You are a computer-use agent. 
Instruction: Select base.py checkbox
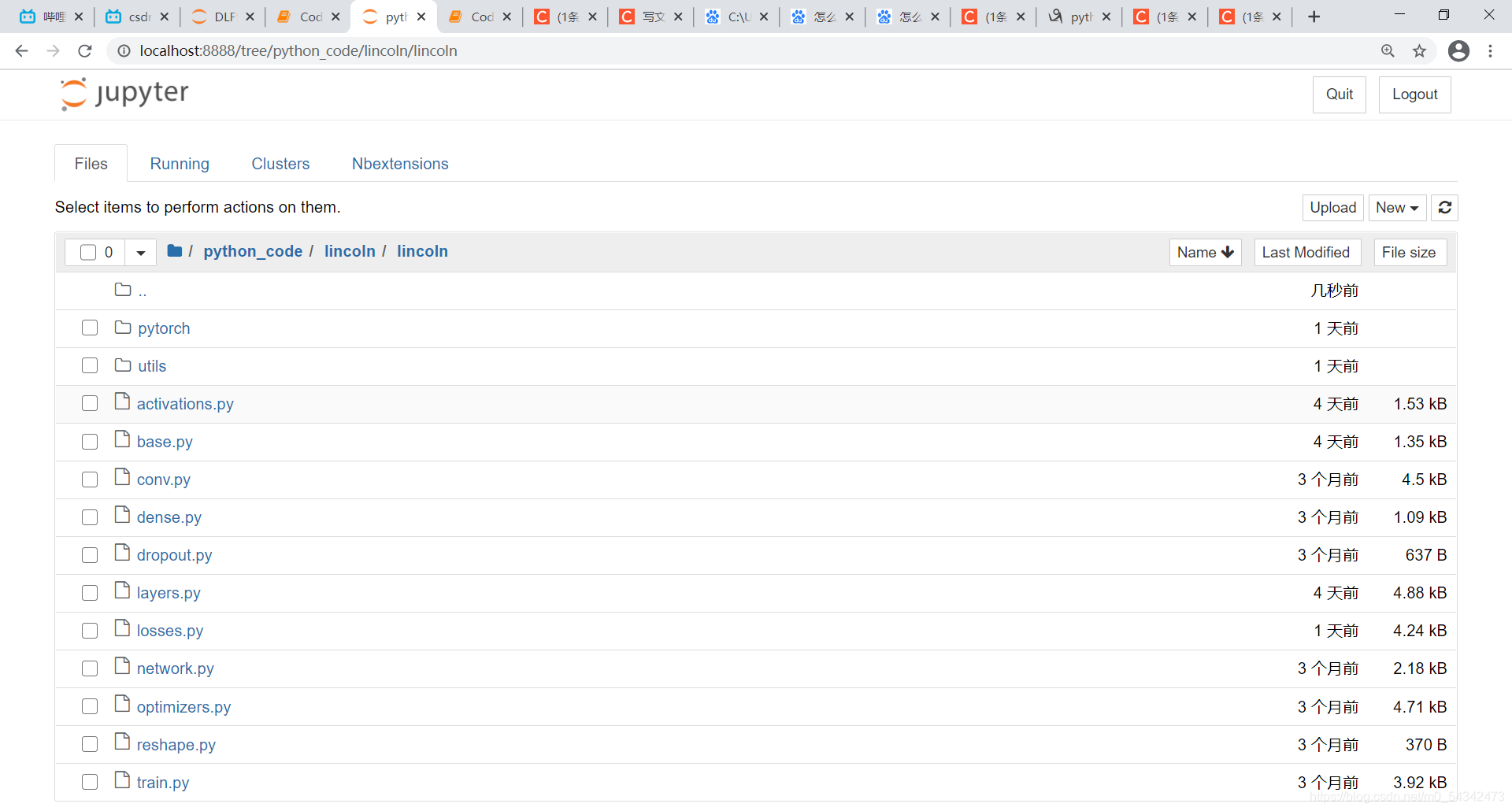coord(90,442)
